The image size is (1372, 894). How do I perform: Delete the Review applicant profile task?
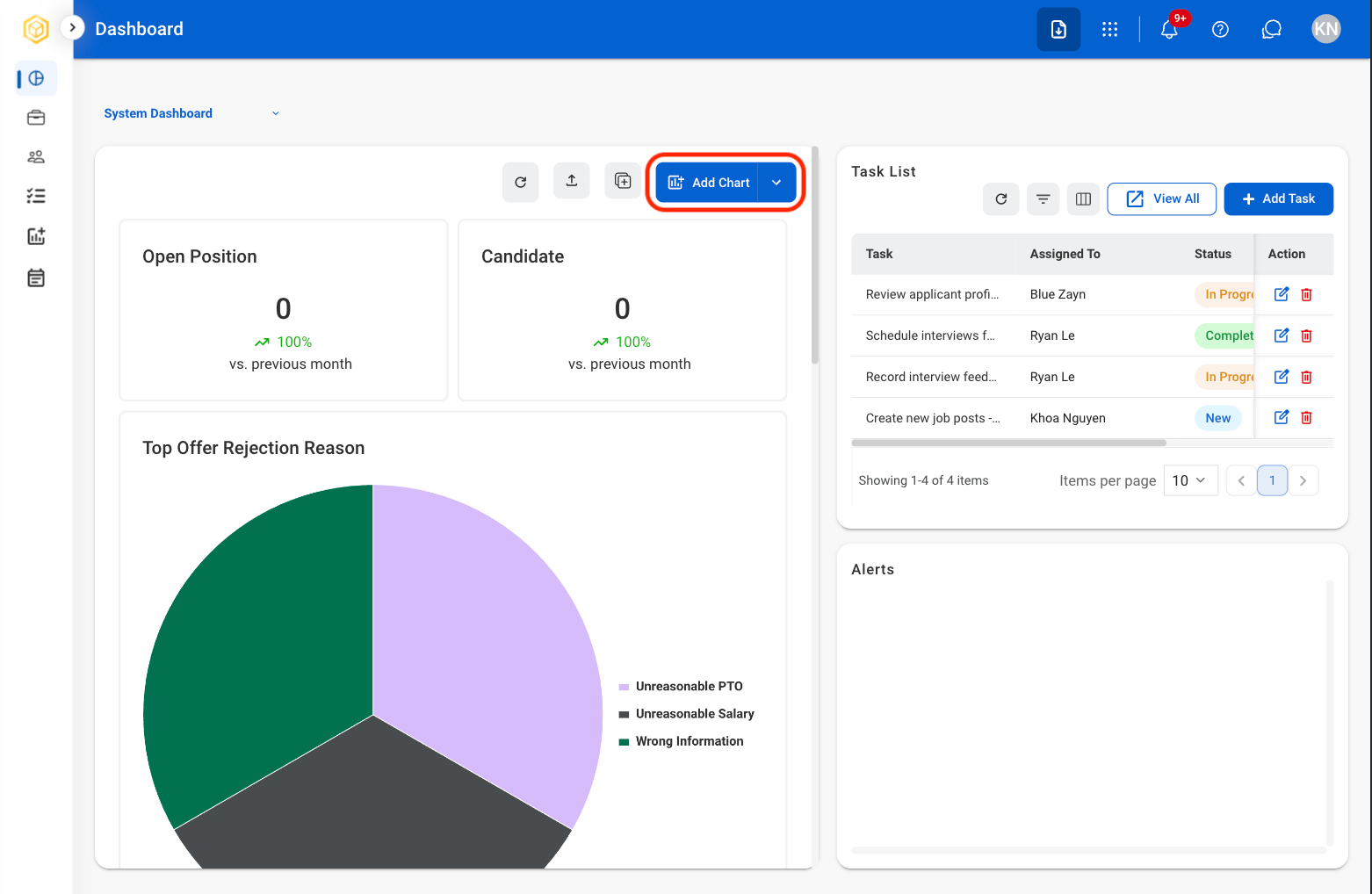1306,294
